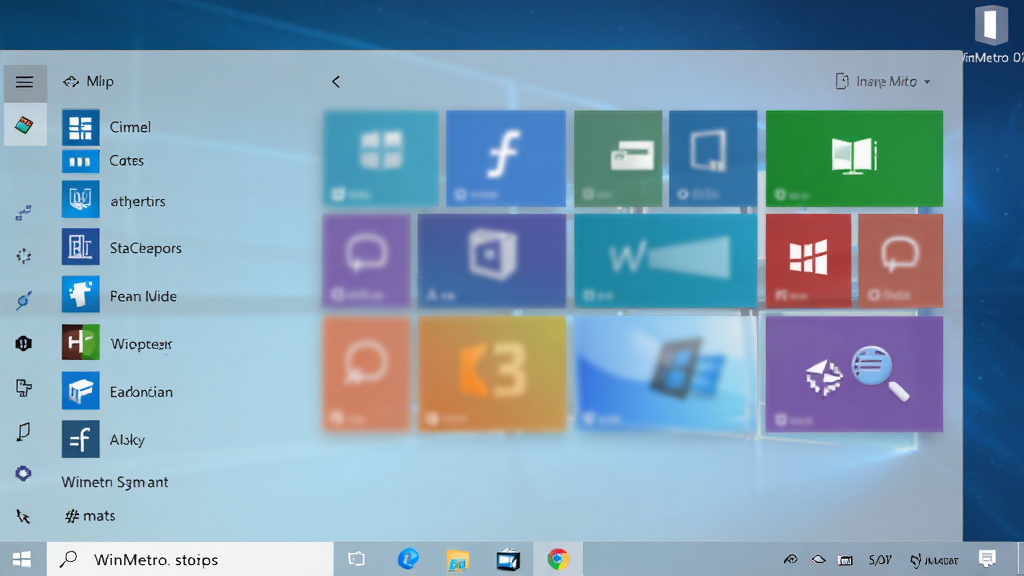Open the orange chat bubble tile
The width and height of the screenshot is (1024, 576).
pos(366,374)
